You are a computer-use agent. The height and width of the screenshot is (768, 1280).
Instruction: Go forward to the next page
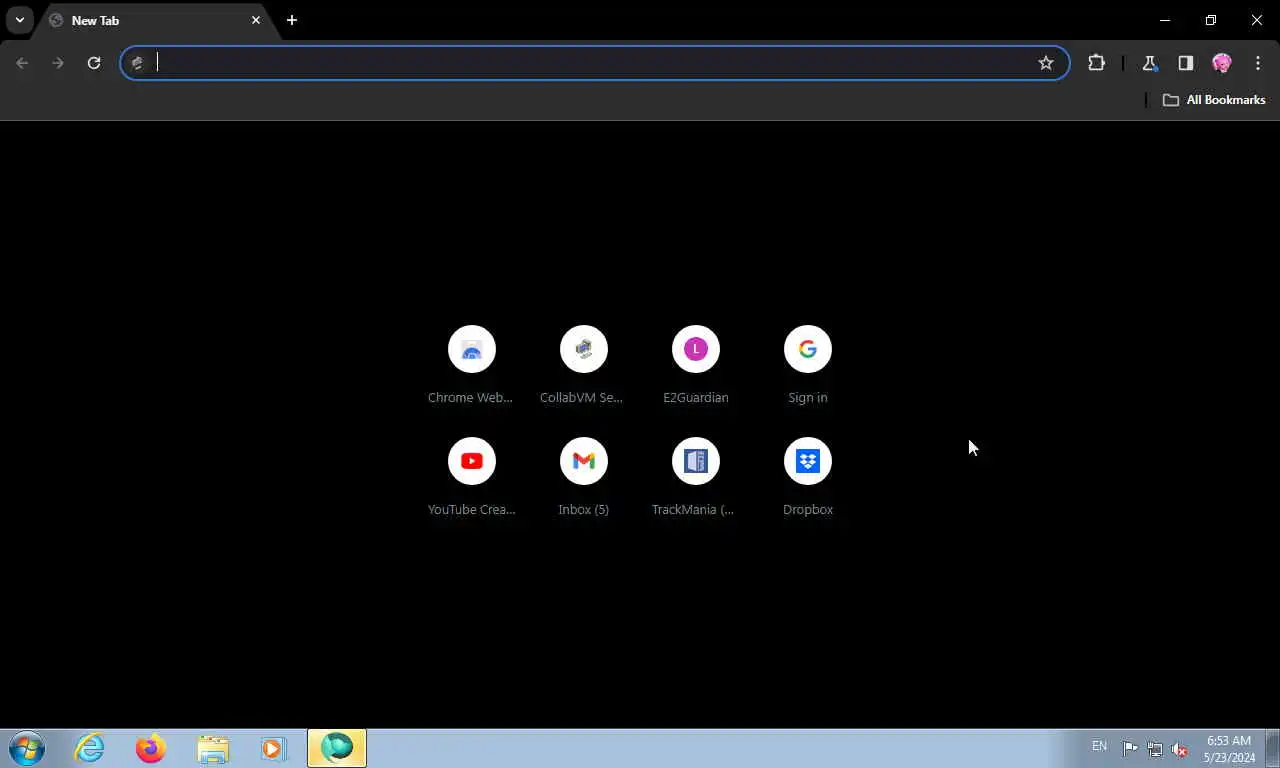pos(58,63)
